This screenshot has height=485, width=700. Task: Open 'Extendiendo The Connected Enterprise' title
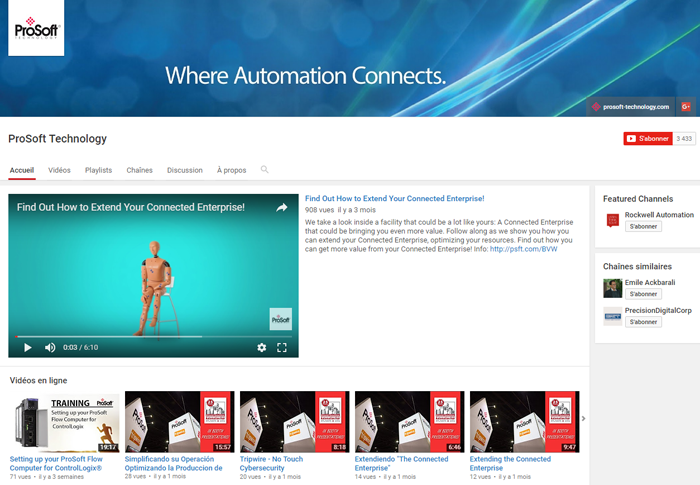tap(401, 464)
